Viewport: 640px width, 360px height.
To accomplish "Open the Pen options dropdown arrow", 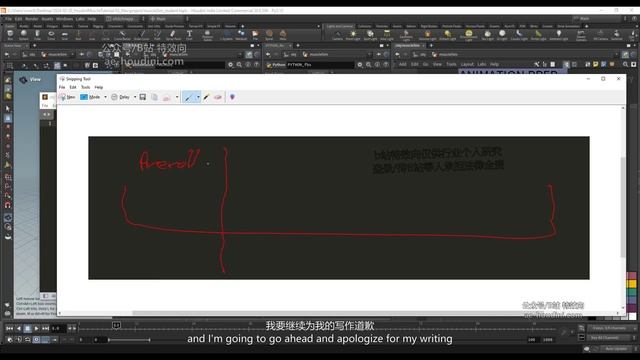I will [x=198, y=97].
